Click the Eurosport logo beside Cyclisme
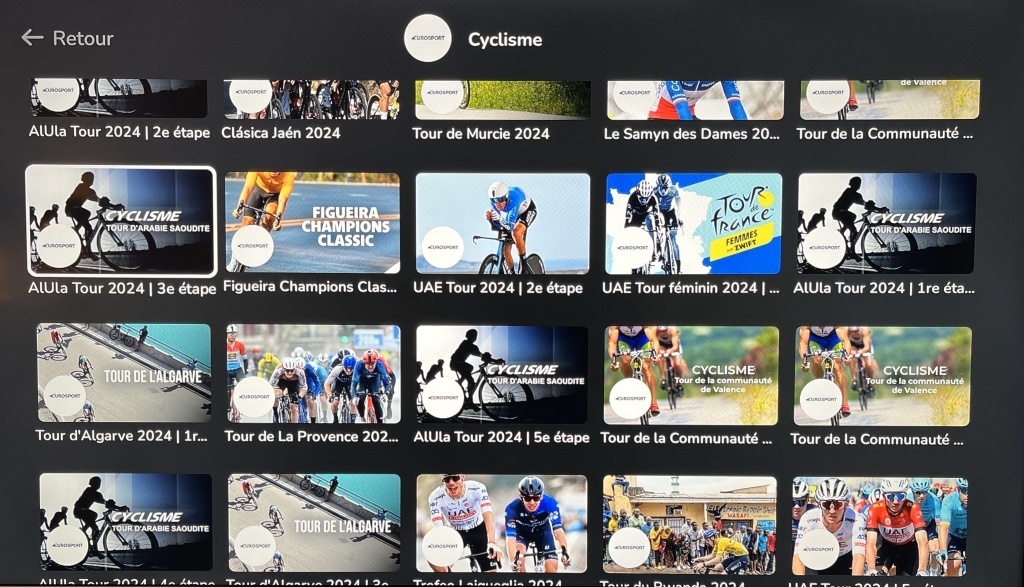Screen dimensions: 1024x587 tap(428, 39)
